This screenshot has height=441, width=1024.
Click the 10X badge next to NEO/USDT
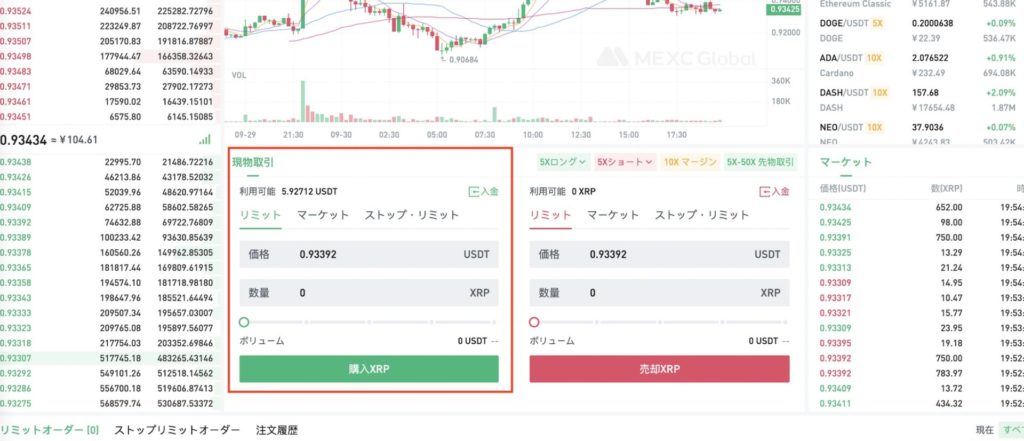(x=873, y=128)
